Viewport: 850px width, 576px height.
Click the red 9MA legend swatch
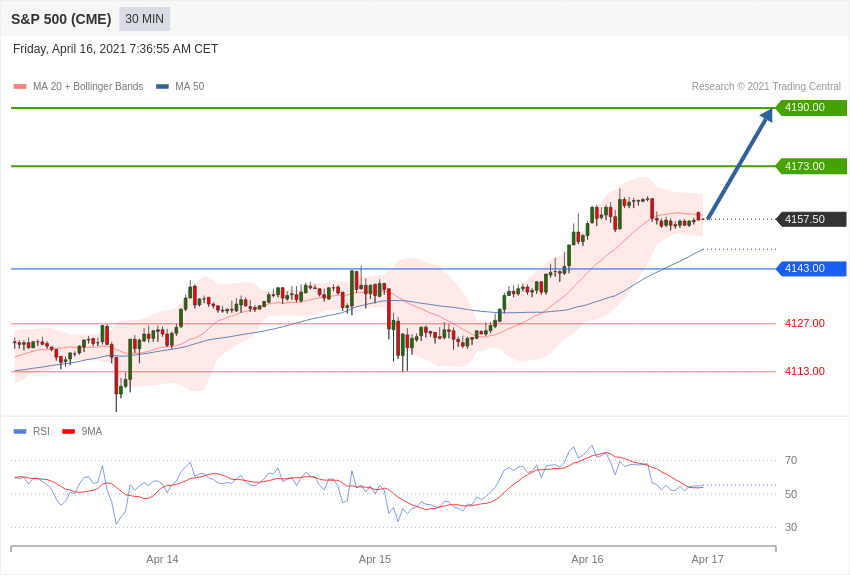pos(68,431)
